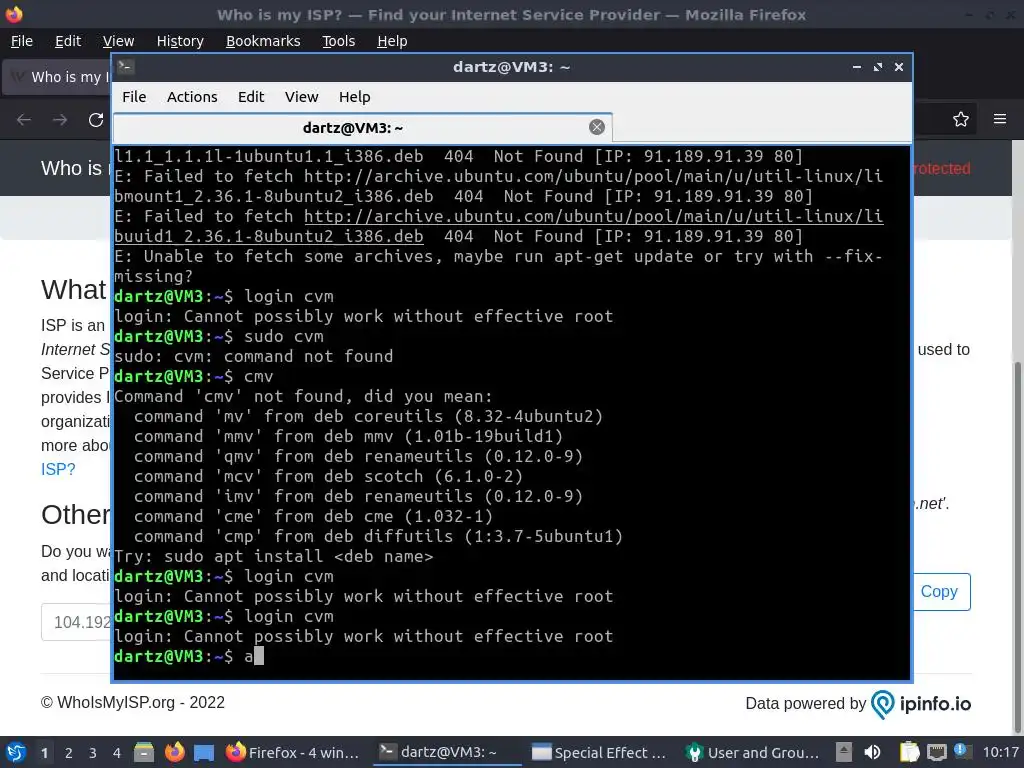Select the 'Who is my ISP' Firefox tab
Screen dimensions: 1024x768
click(57, 77)
